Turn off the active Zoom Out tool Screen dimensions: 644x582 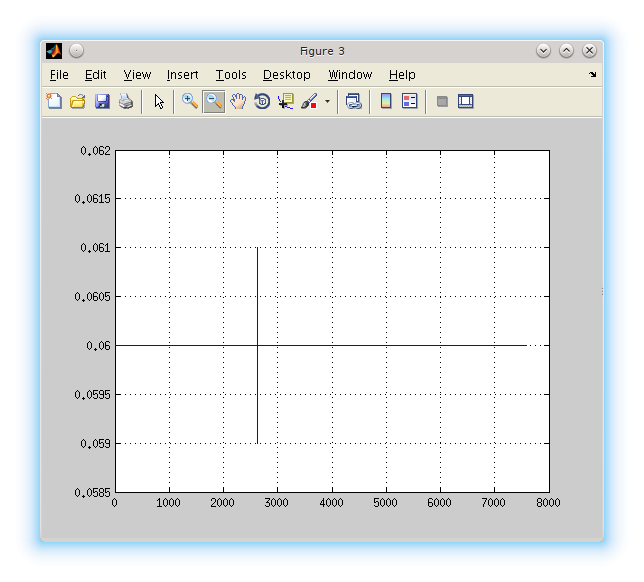(x=213, y=101)
